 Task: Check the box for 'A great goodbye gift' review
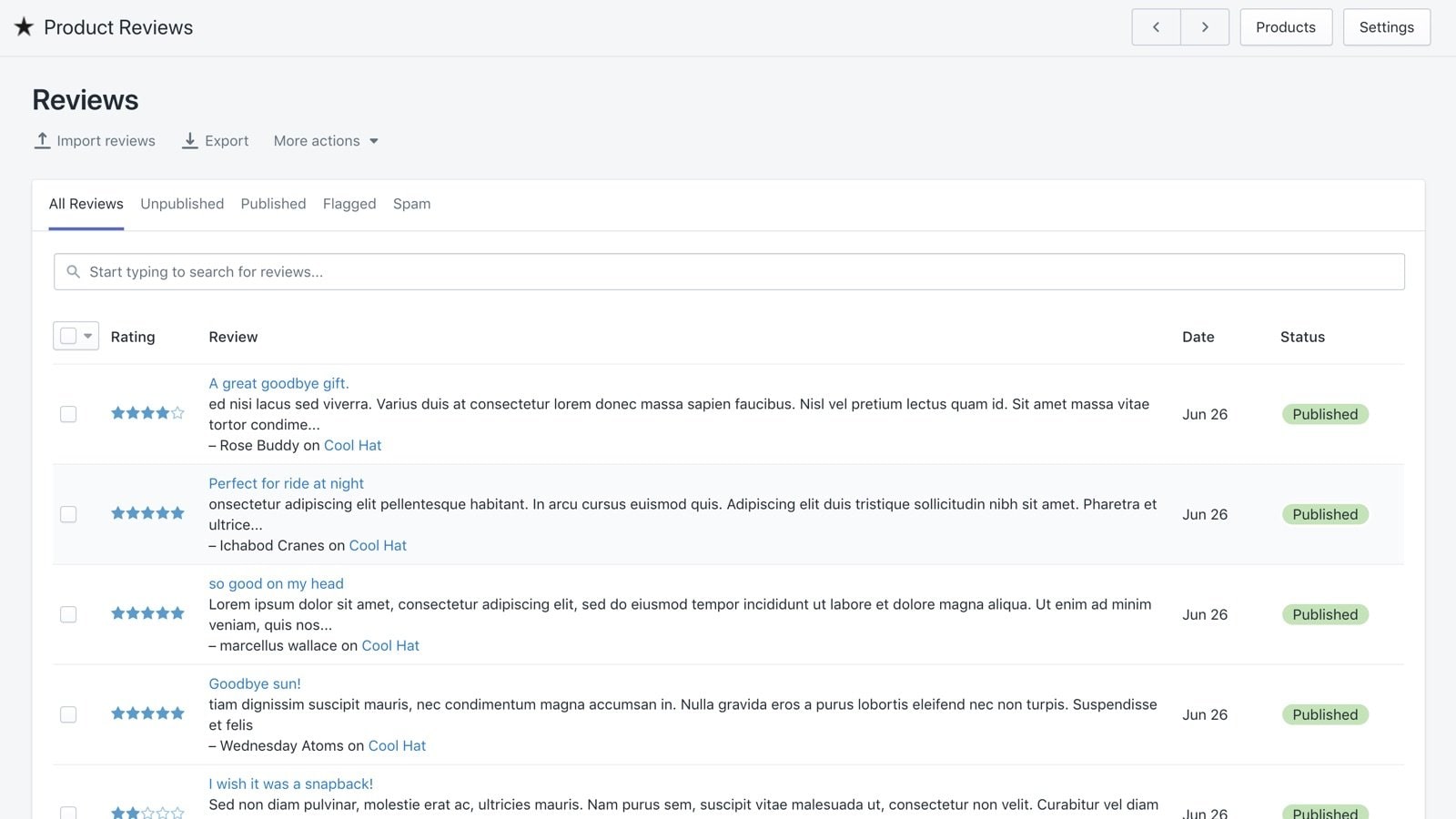(x=68, y=414)
